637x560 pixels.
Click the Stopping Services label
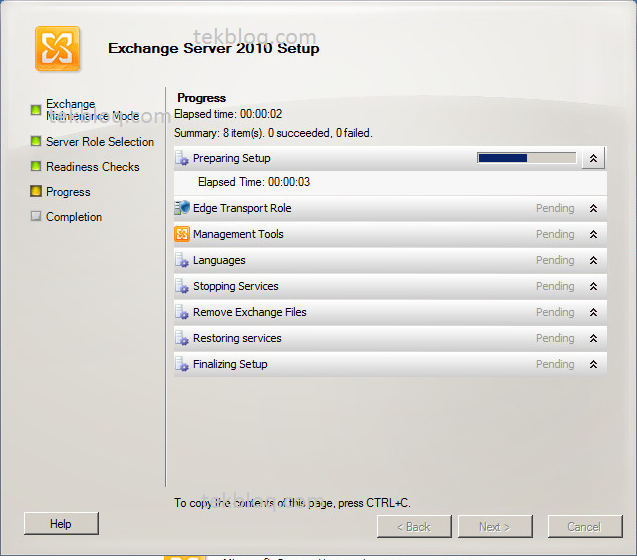[236, 286]
